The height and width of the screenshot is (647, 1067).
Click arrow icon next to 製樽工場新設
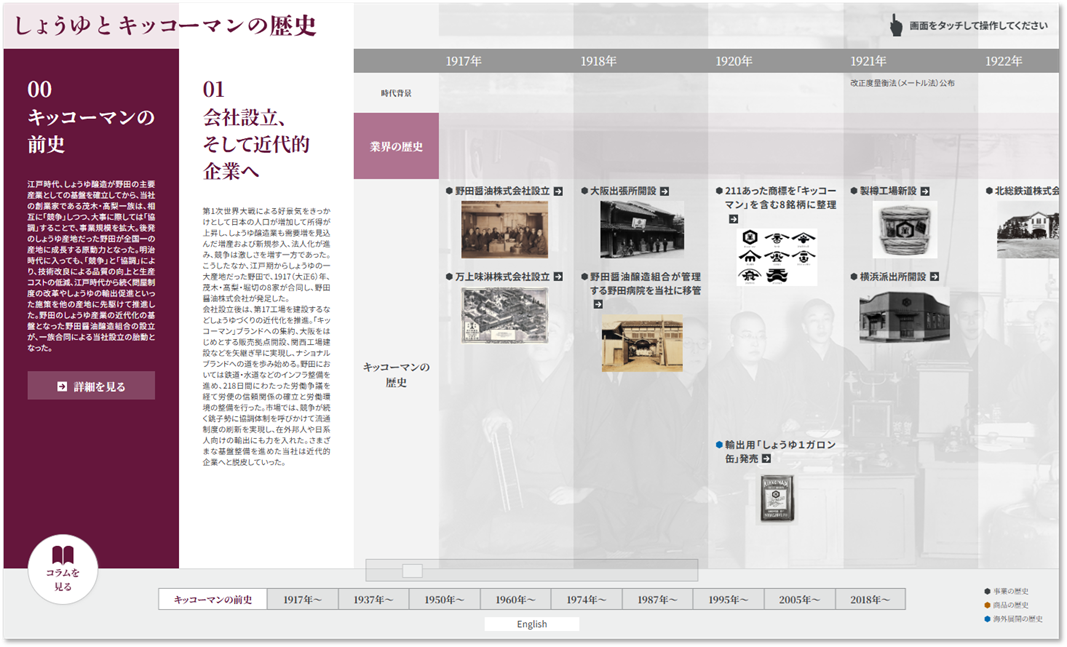pos(925,191)
